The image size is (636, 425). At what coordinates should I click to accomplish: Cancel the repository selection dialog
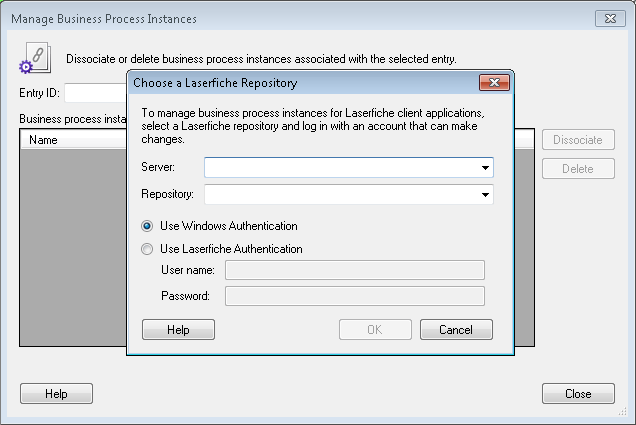point(456,329)
